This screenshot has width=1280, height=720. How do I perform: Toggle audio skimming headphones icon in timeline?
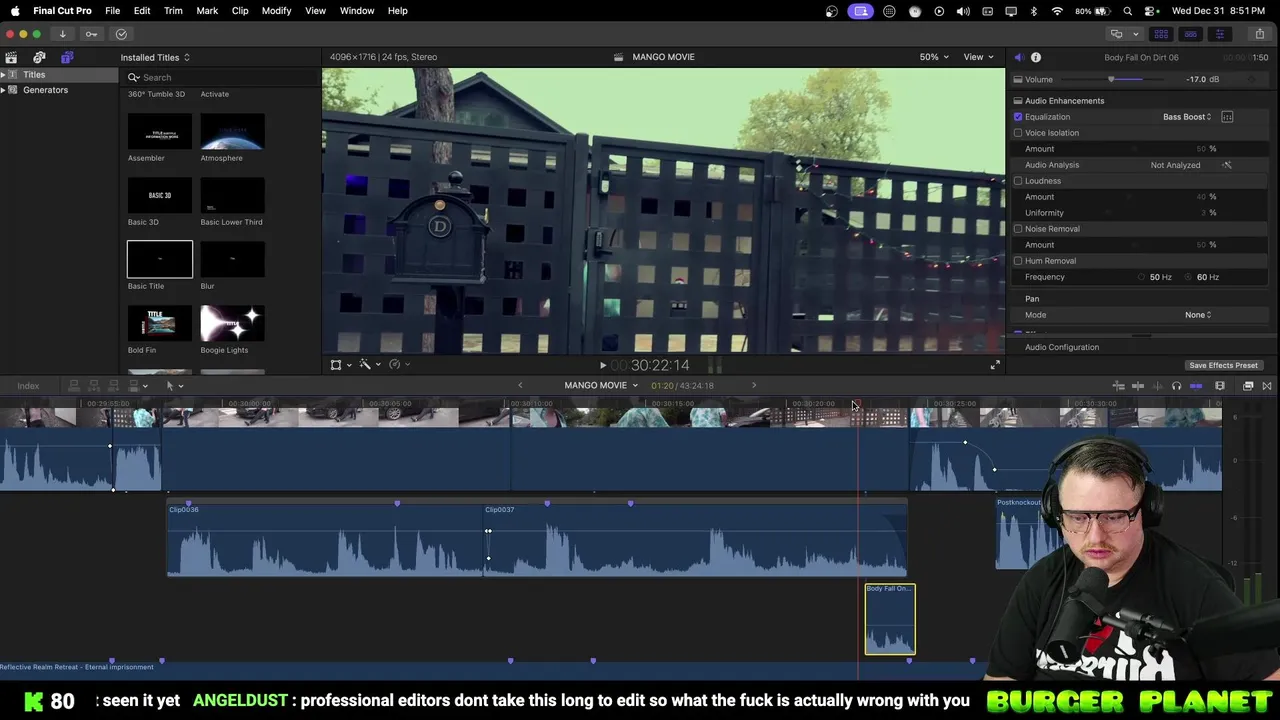click(x=1176, y=386)
